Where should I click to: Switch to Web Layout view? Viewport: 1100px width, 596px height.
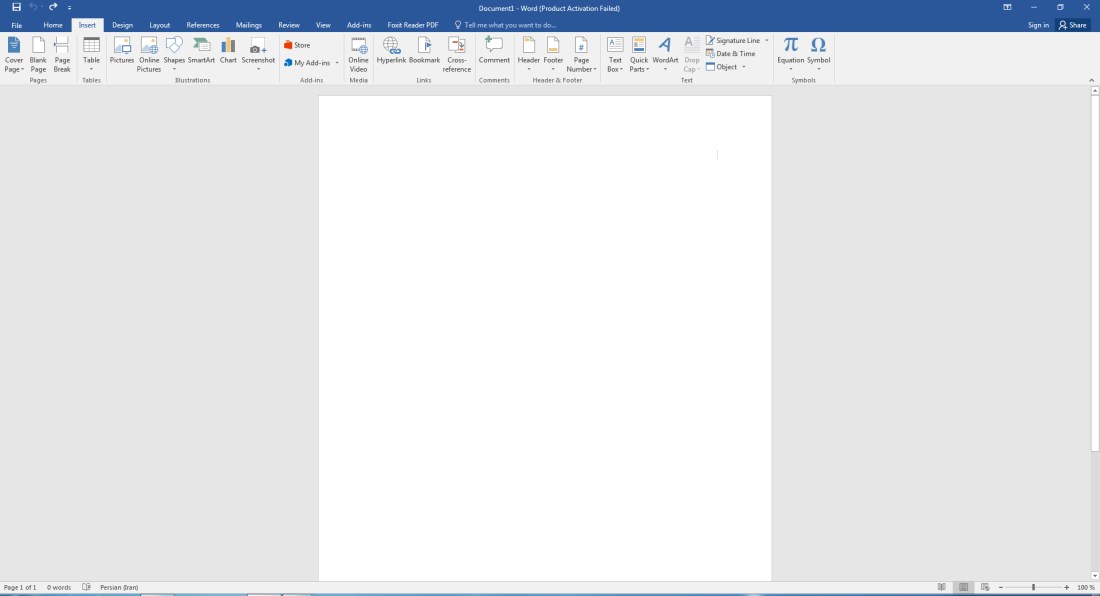pyautogui.click(x=985, y=588)
